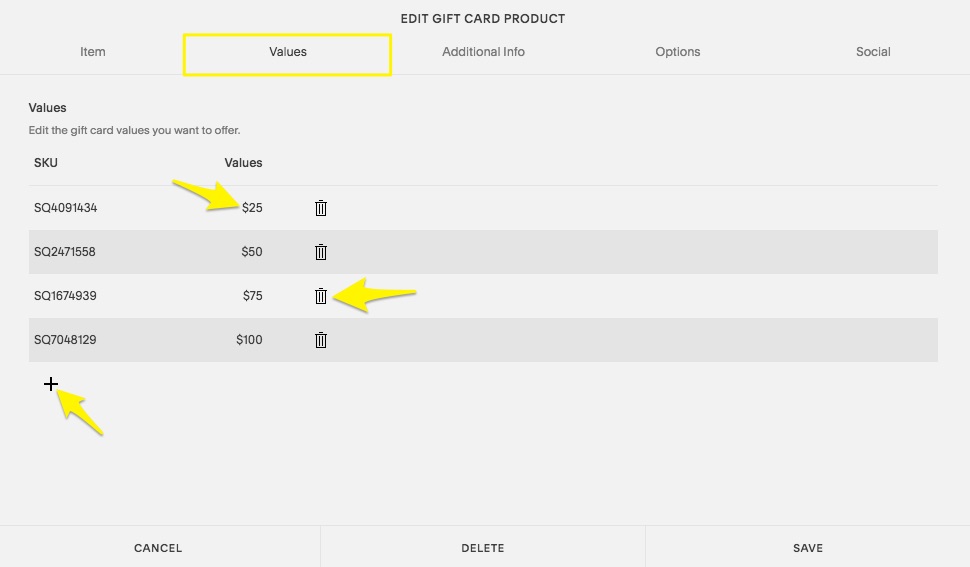
Task: Go to the Options tab
Action: point(678,52)
